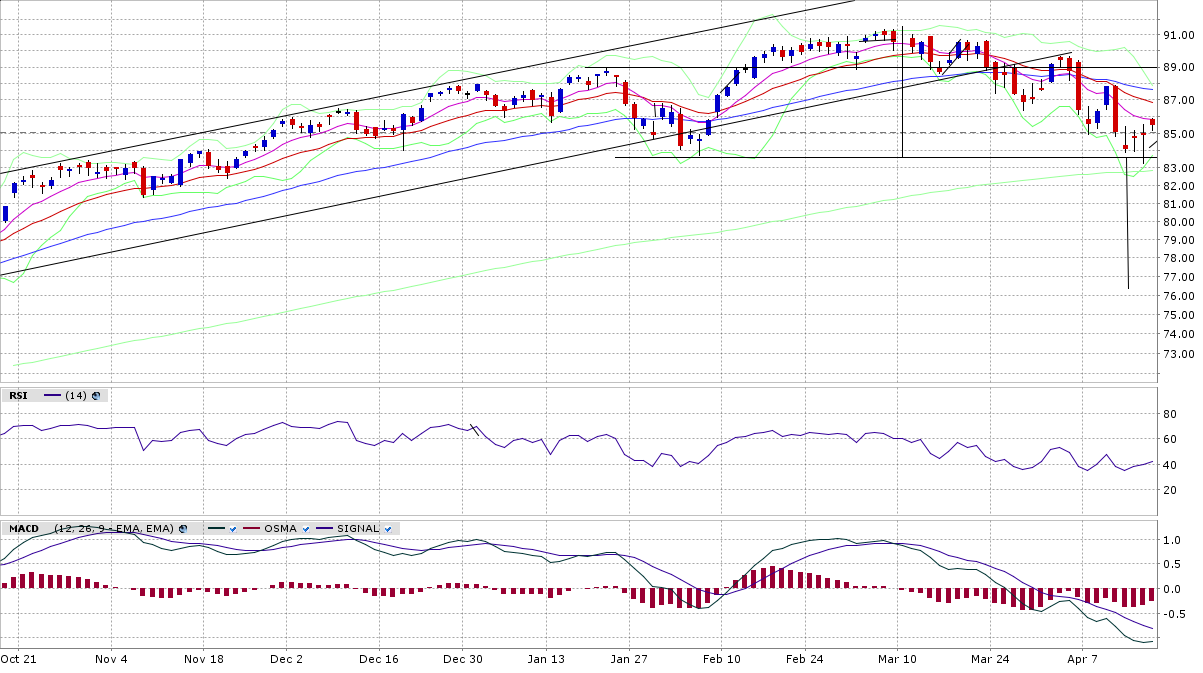Open MACD indicator settings globe icon

point(184,528)
